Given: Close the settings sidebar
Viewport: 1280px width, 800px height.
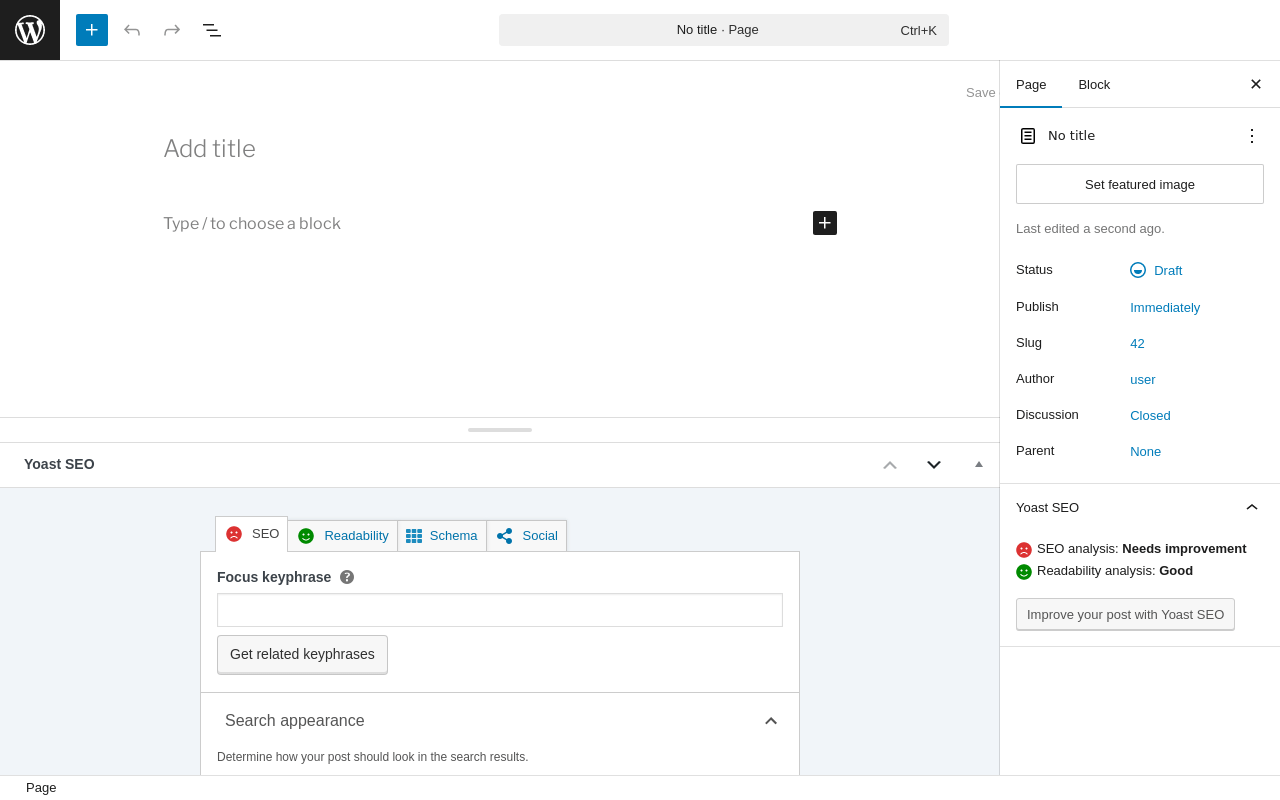Looking at the screenshot, I should click(x=1256, y=84).
